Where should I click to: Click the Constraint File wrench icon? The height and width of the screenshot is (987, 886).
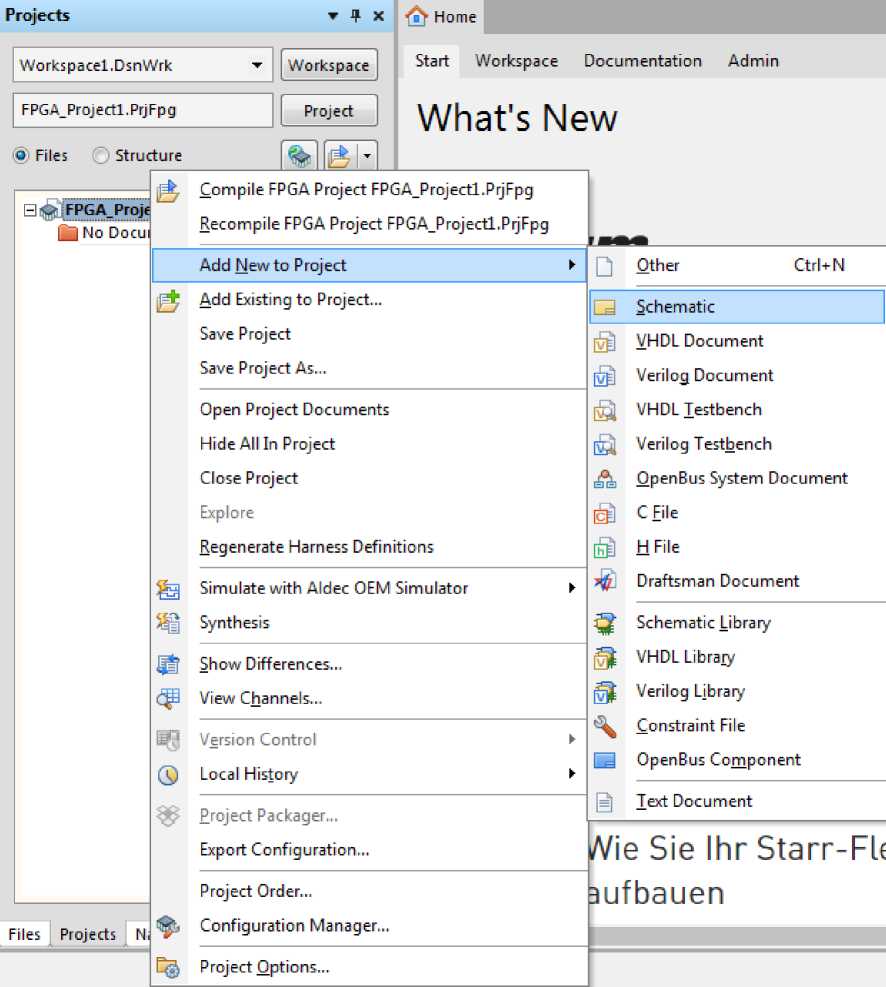coord(604,726)
